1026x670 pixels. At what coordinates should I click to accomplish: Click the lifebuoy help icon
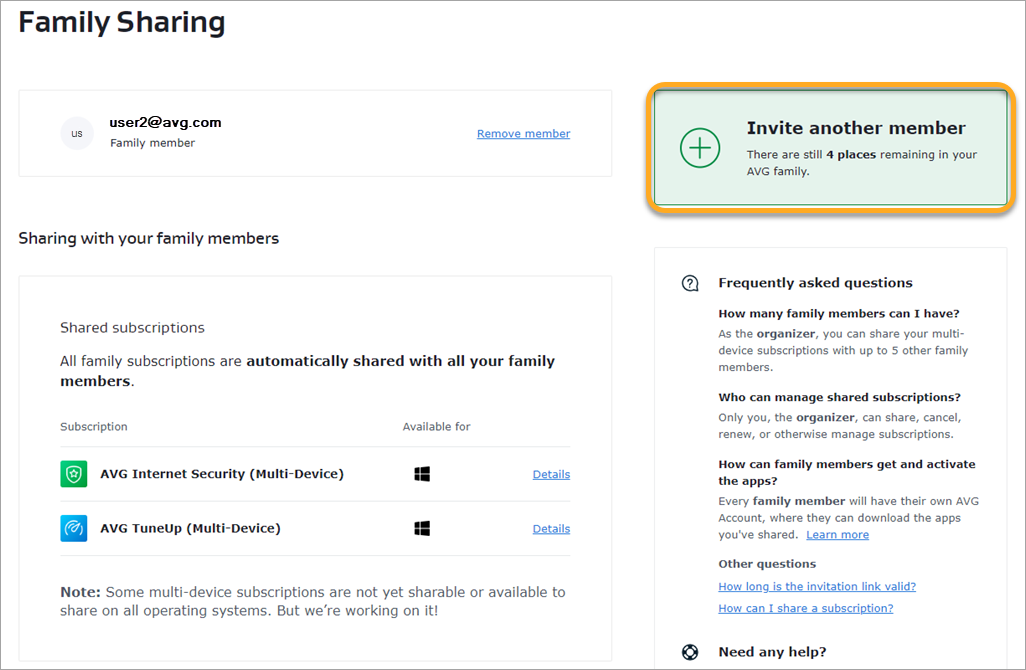tap(690, 652)
